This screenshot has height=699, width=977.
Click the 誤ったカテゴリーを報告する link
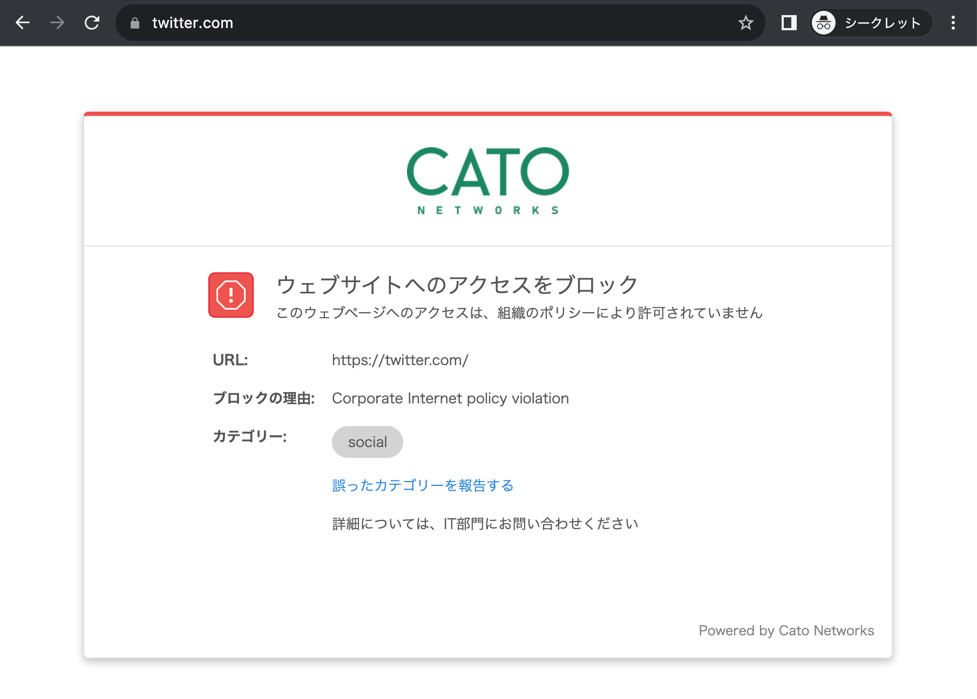[x=422, y=485]
